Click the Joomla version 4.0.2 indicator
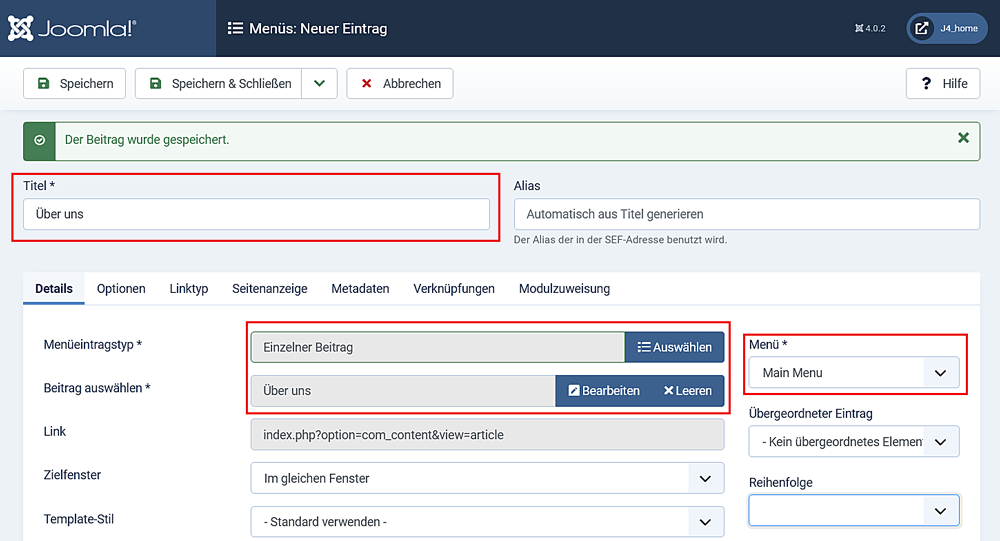Screen dimensions: 1000x541 pos(870,29)
